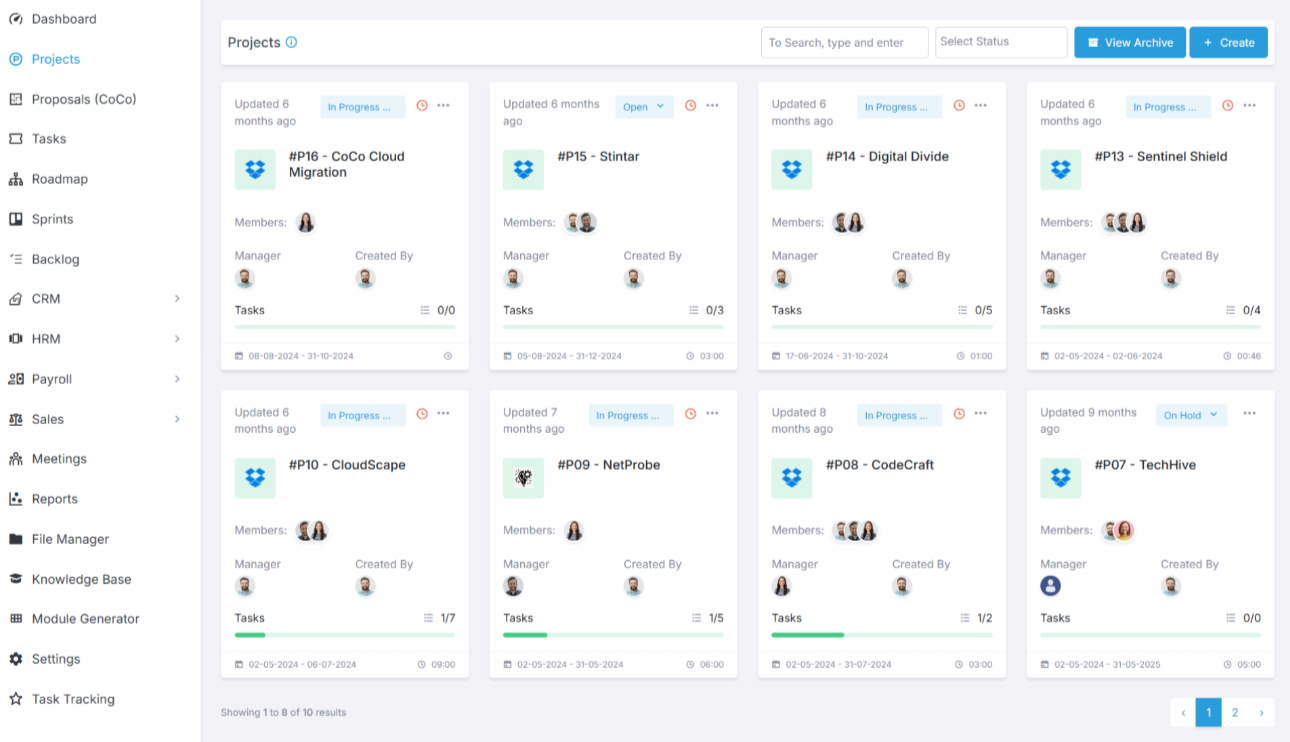Click the View Archive button
Screen dimensions: 1290x742
click(x=1129, y=43)
